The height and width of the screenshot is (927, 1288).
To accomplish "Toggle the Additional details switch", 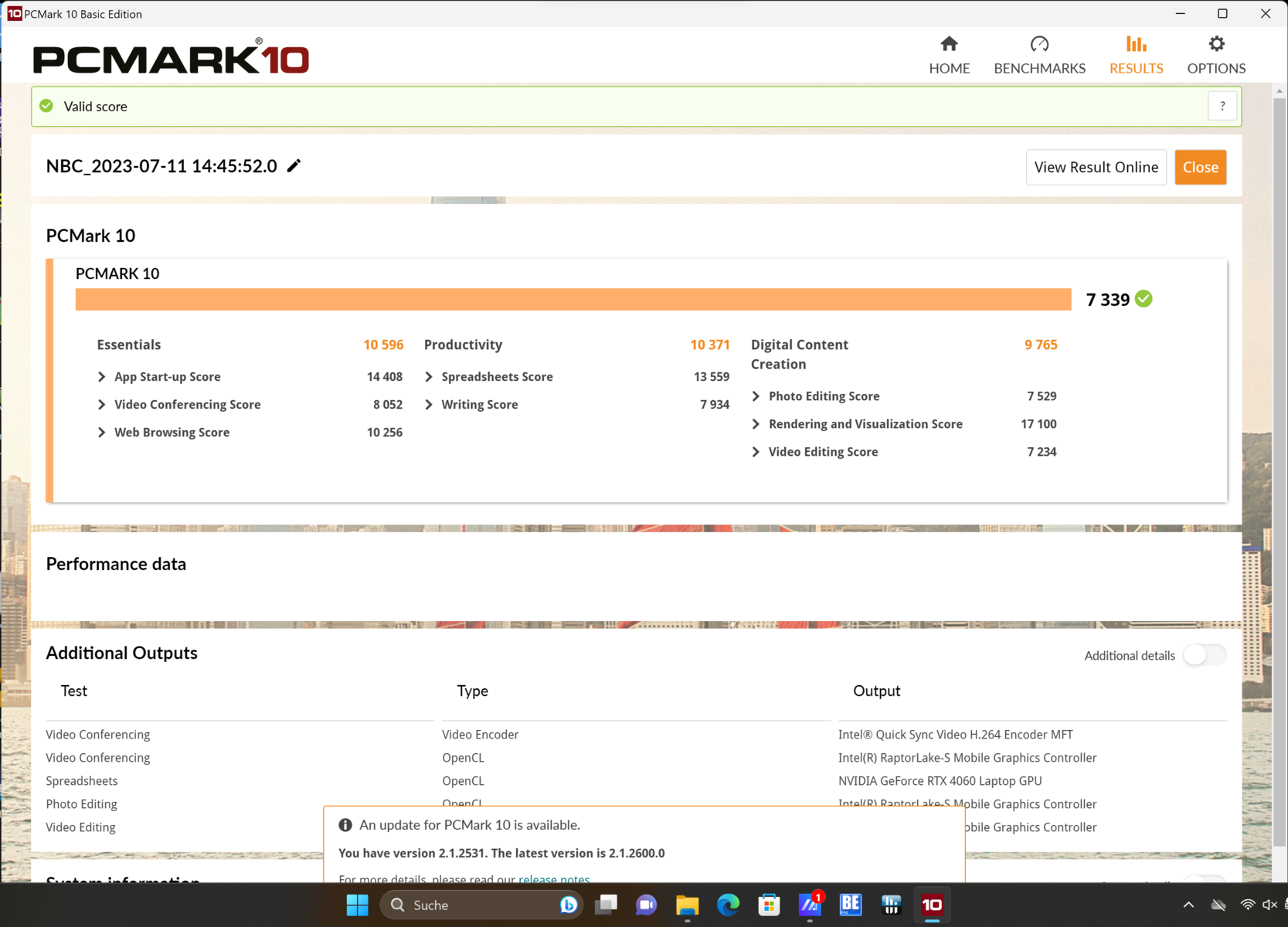I will pyautogui.click(x=1205, y=655).
